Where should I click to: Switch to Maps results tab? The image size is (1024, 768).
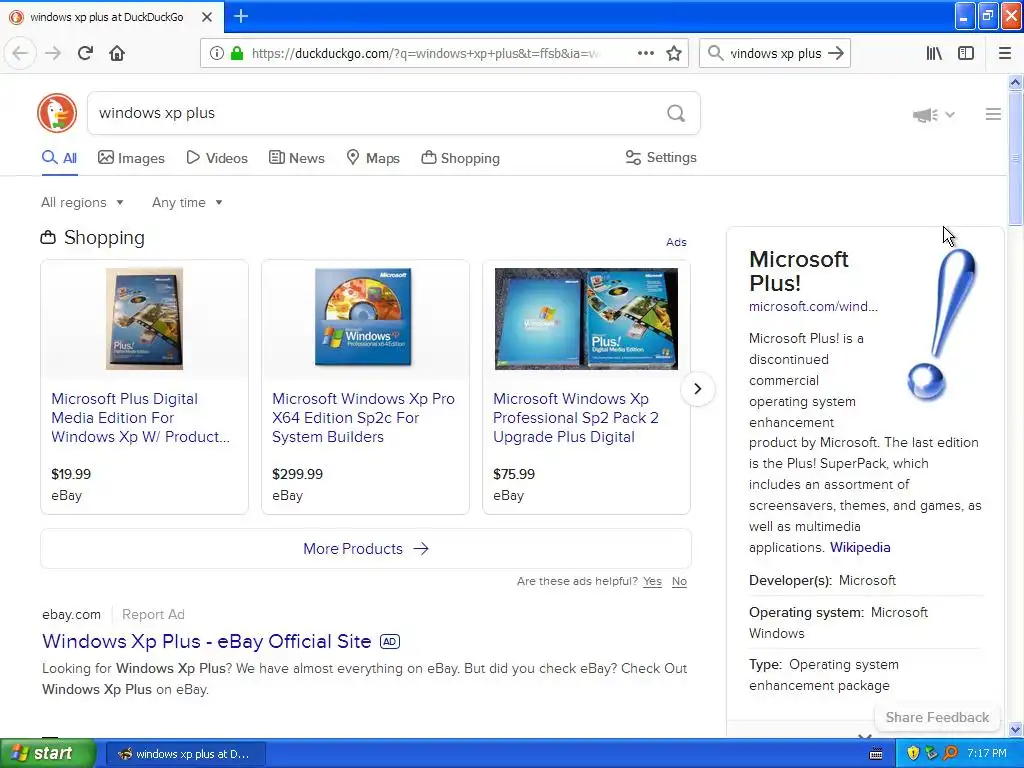373,158
